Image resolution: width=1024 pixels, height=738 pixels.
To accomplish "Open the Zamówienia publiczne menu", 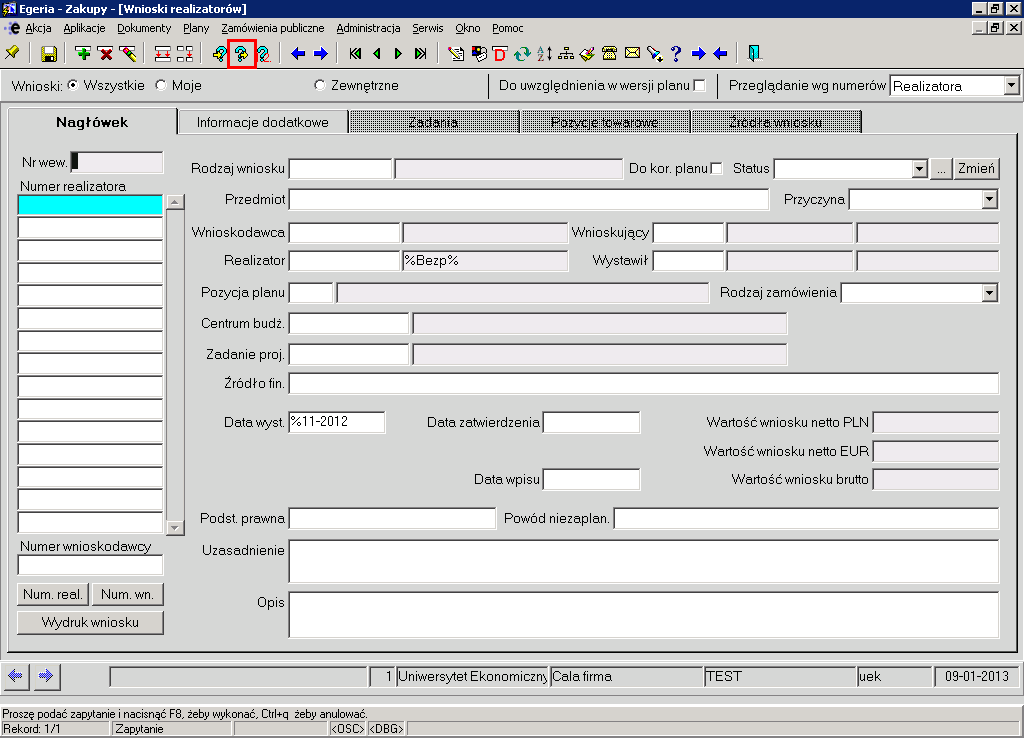I will click(272, 28).
